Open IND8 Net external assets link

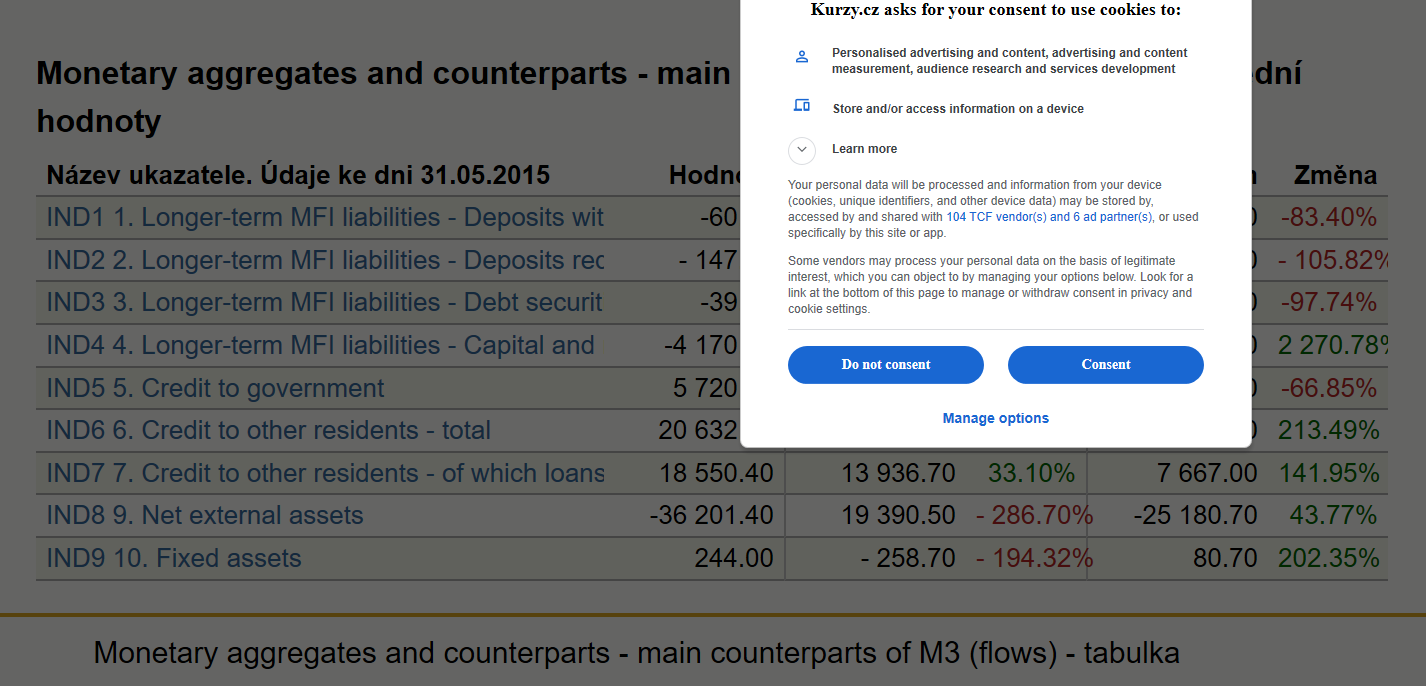pyautogui.click(x=205, y=515)
